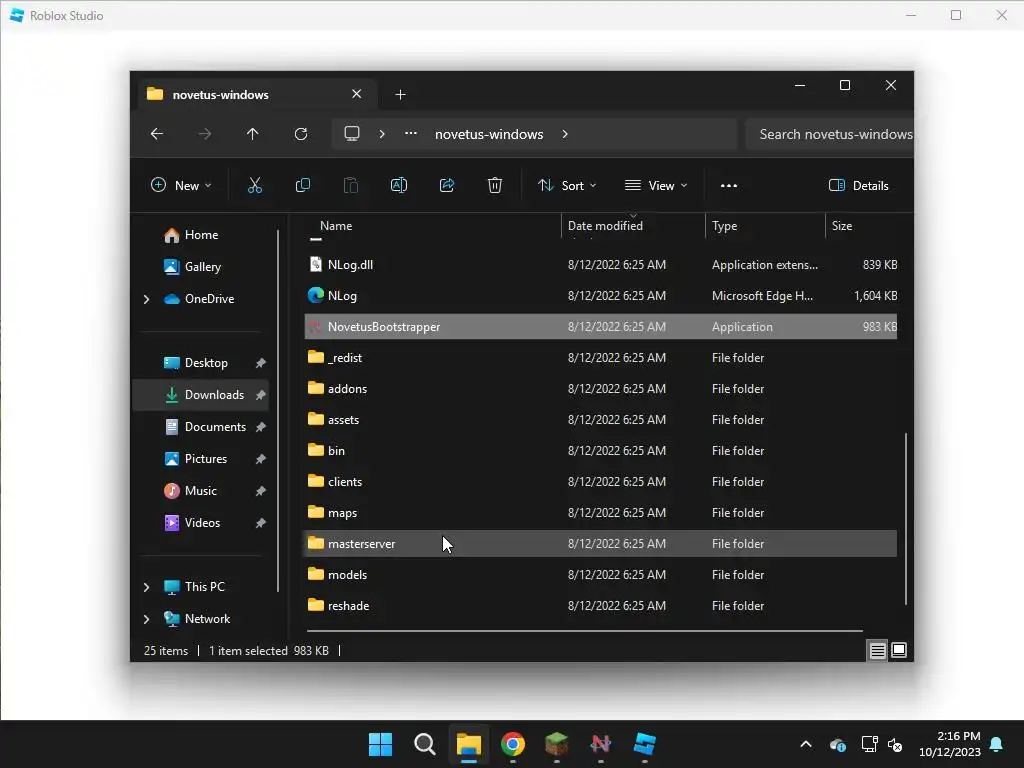This screenshot has height=768, width=1024.
Task: Expand Network tree node
Action: pos(146,619)
